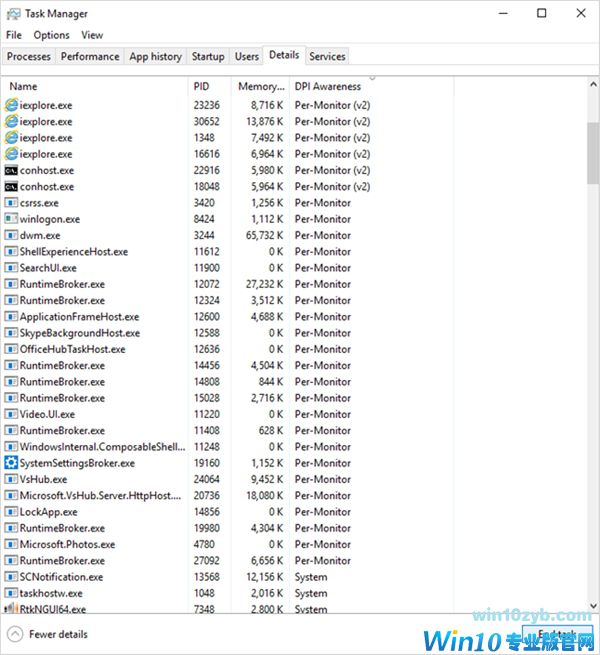Select RuntimeBroker.exe row with PID 12072
Screen dimensions: 600x655
229,284
